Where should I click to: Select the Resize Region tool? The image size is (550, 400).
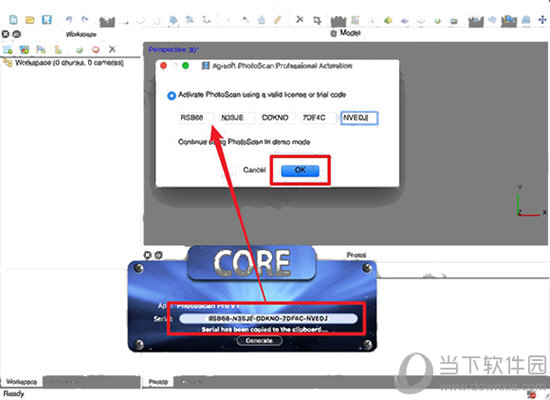[x=190, y=20]
